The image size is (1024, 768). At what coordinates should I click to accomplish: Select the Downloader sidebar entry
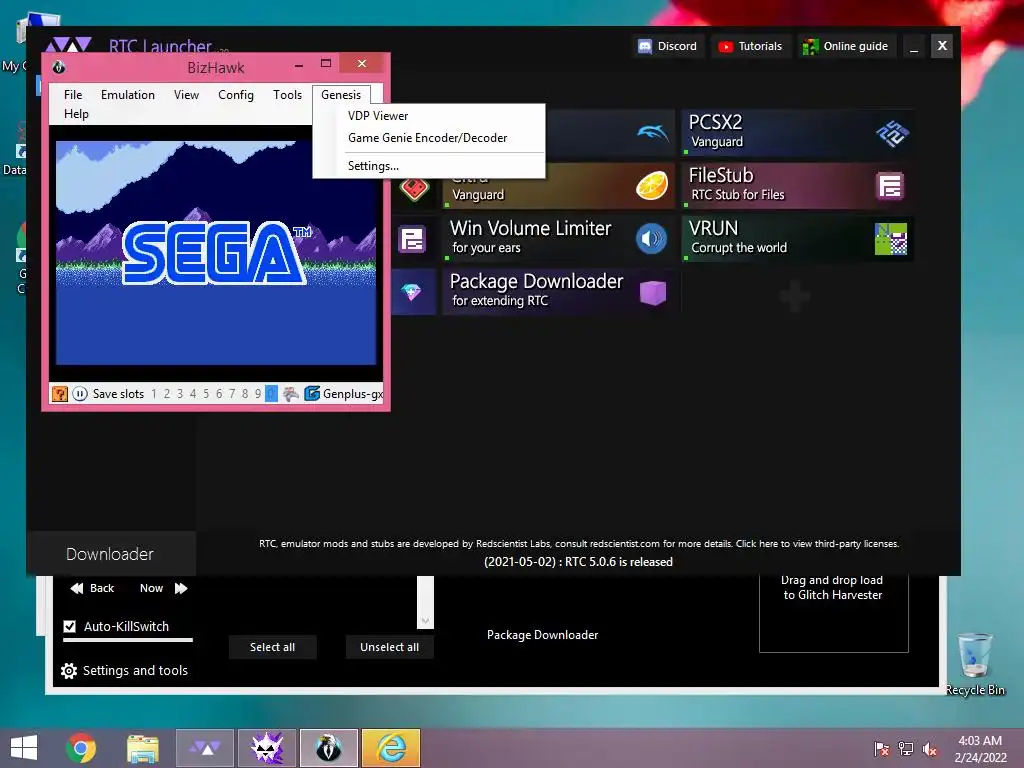(110, 554)
